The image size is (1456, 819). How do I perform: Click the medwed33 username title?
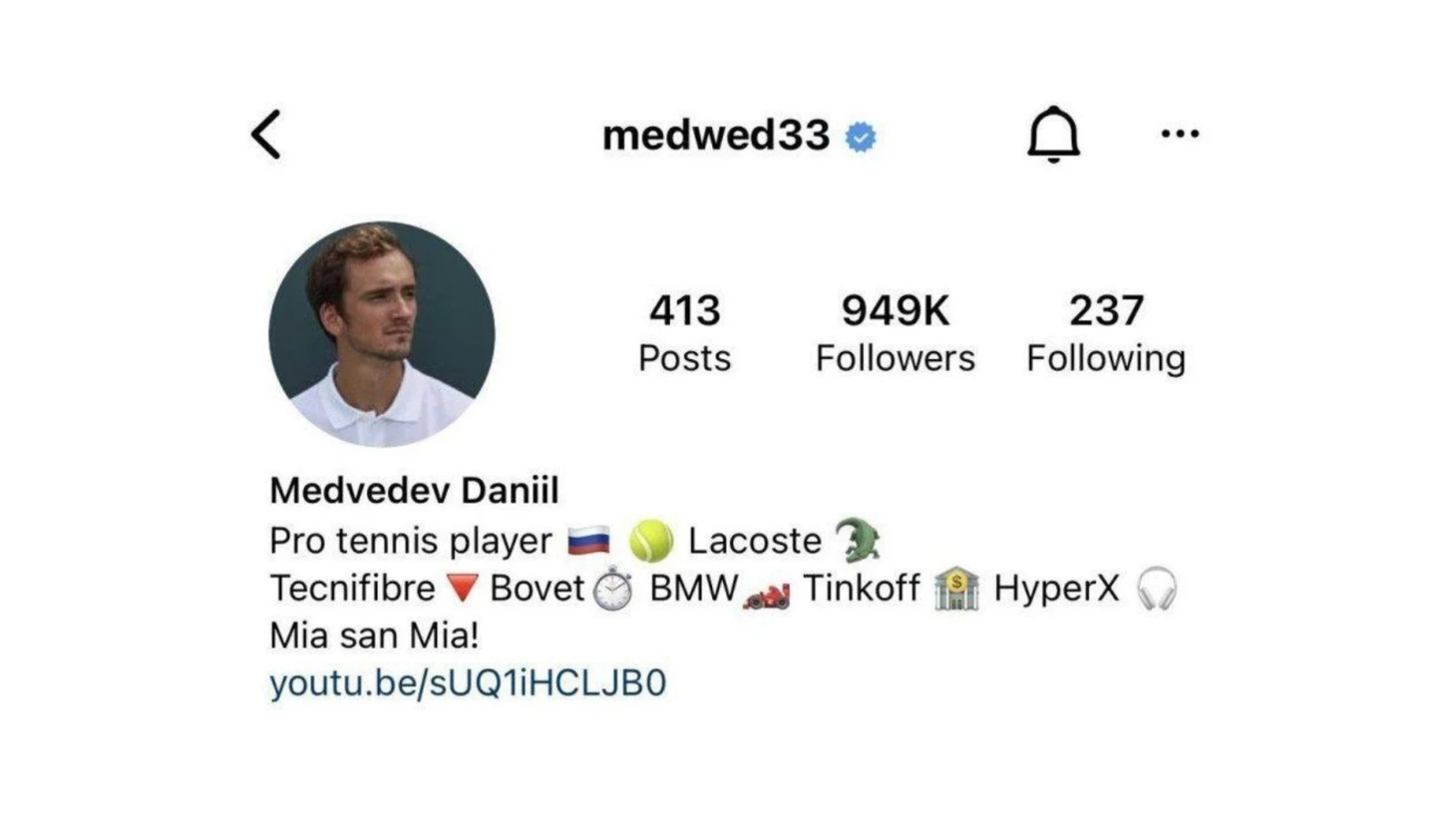point(716,136)
